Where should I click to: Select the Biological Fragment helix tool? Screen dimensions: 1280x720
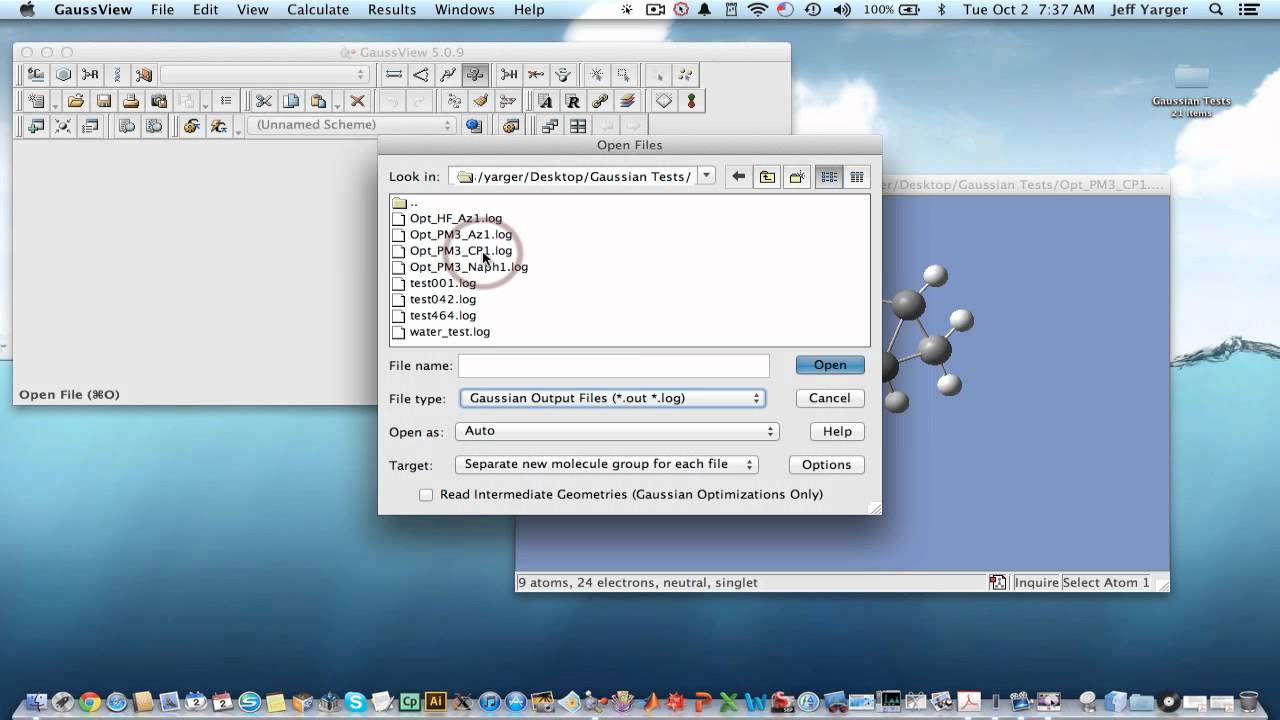(x=117, y=74)
